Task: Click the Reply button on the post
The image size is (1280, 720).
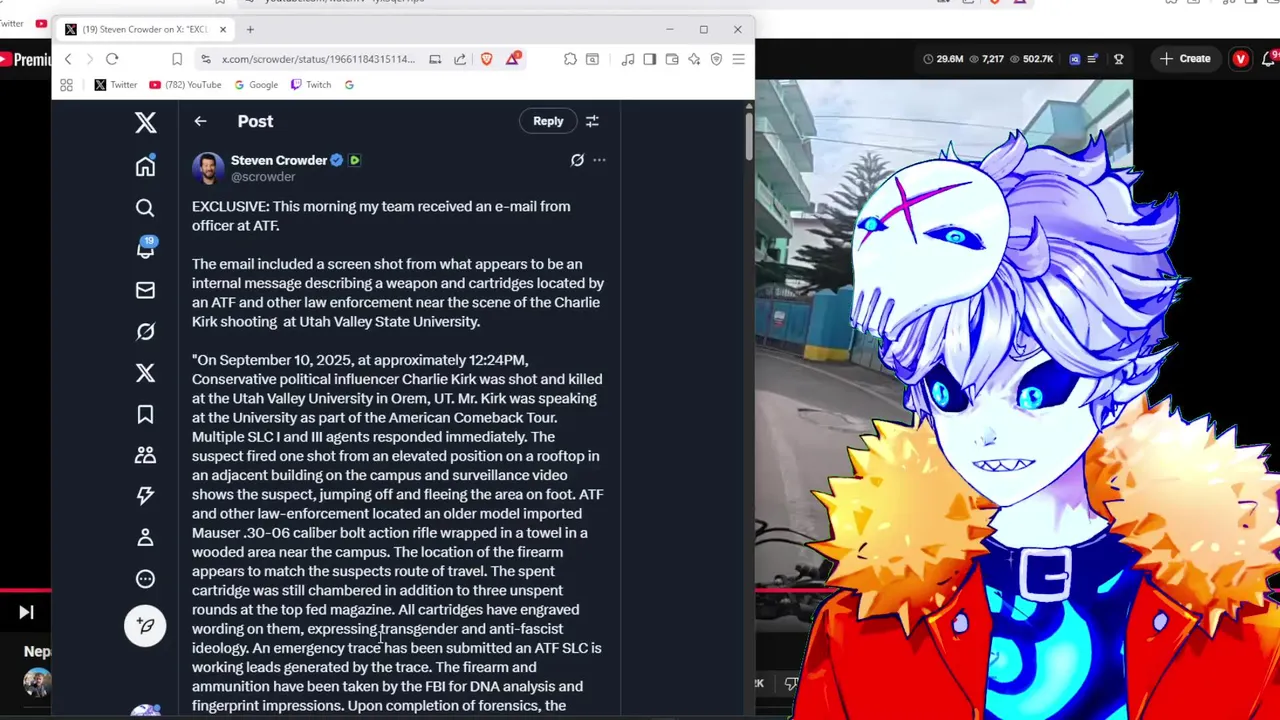Action: click(x=548, y=121)
